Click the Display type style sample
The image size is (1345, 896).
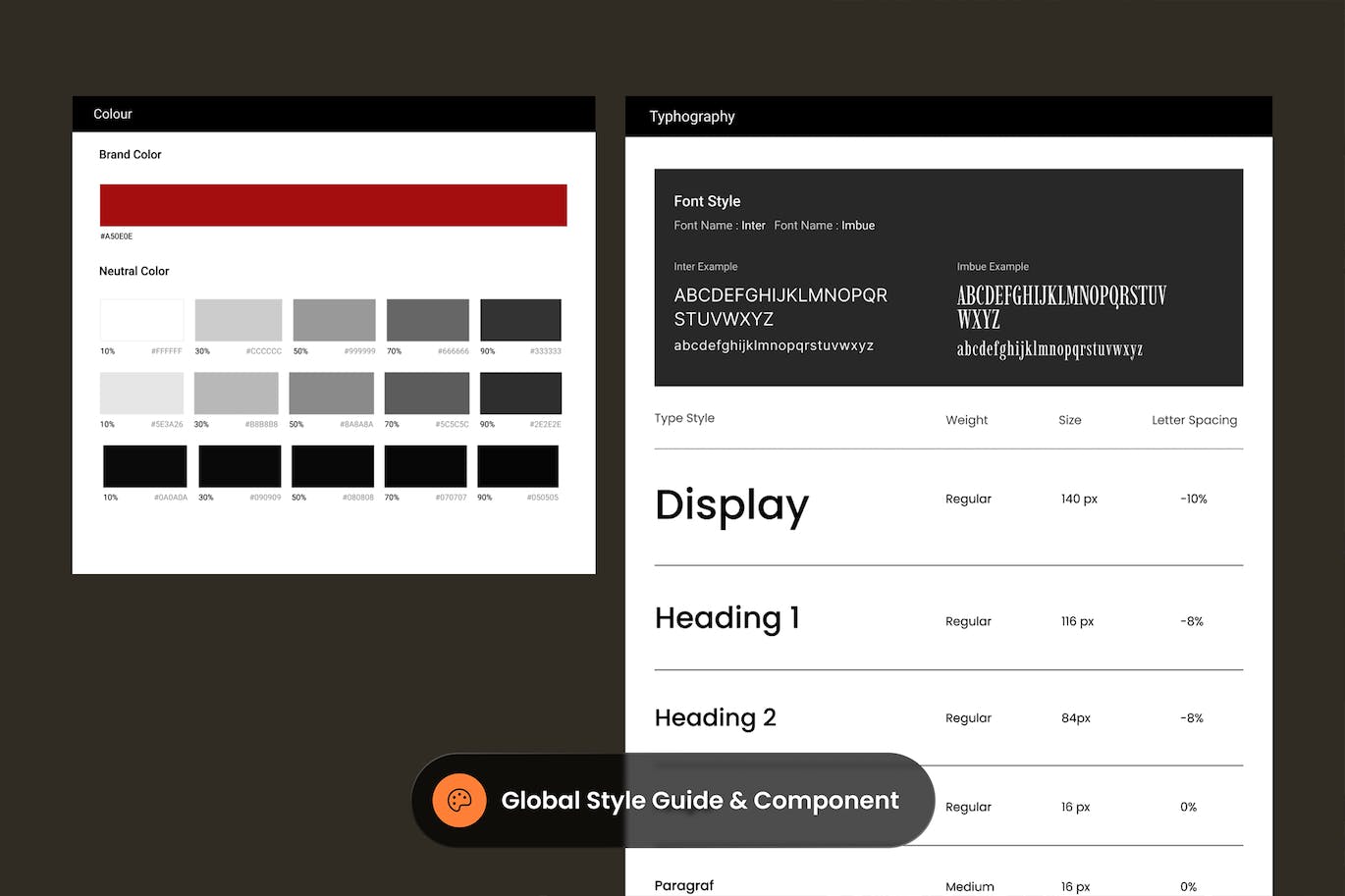[731, 505]
